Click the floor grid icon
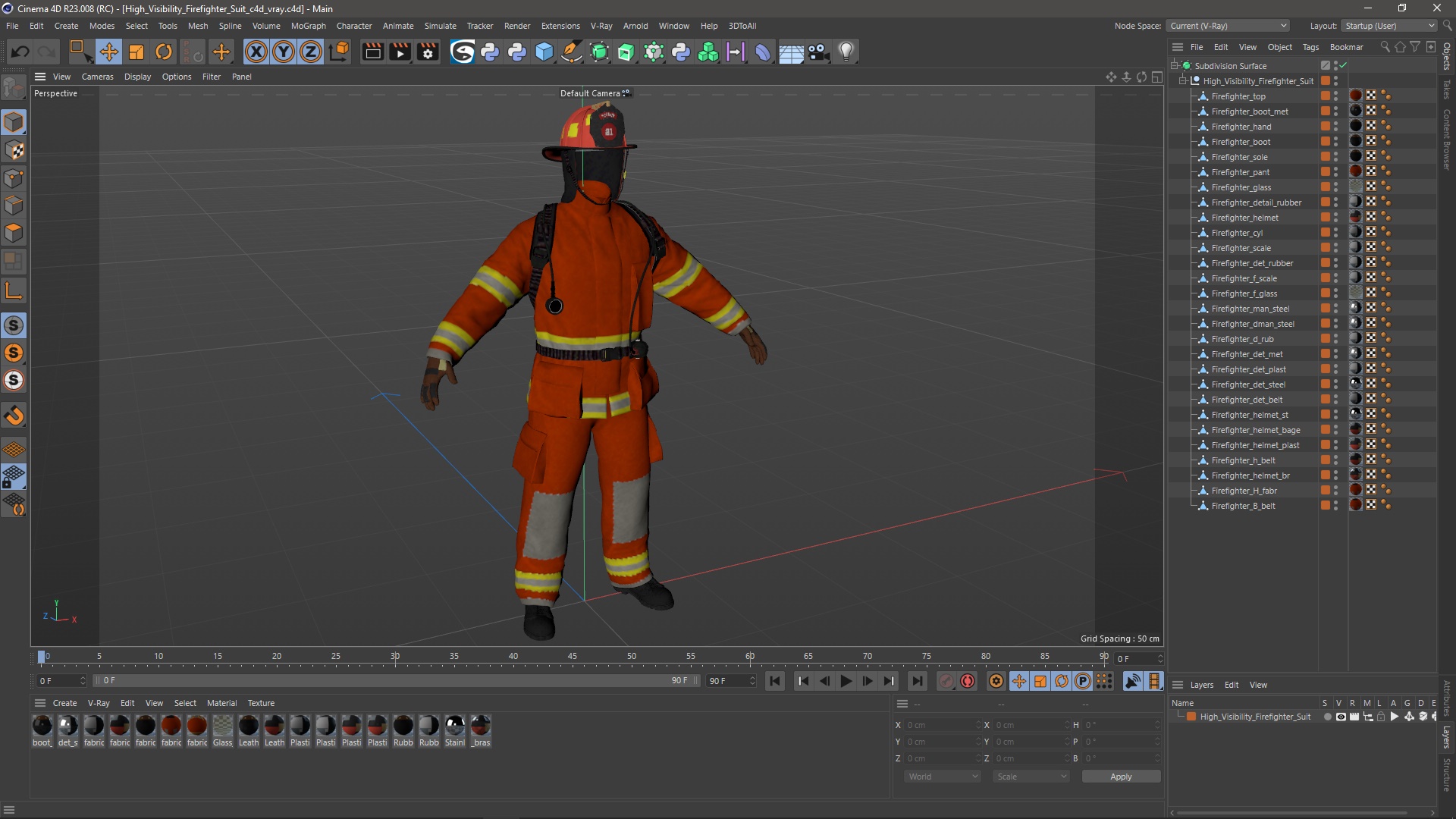1456x819 pixels. 791,52
